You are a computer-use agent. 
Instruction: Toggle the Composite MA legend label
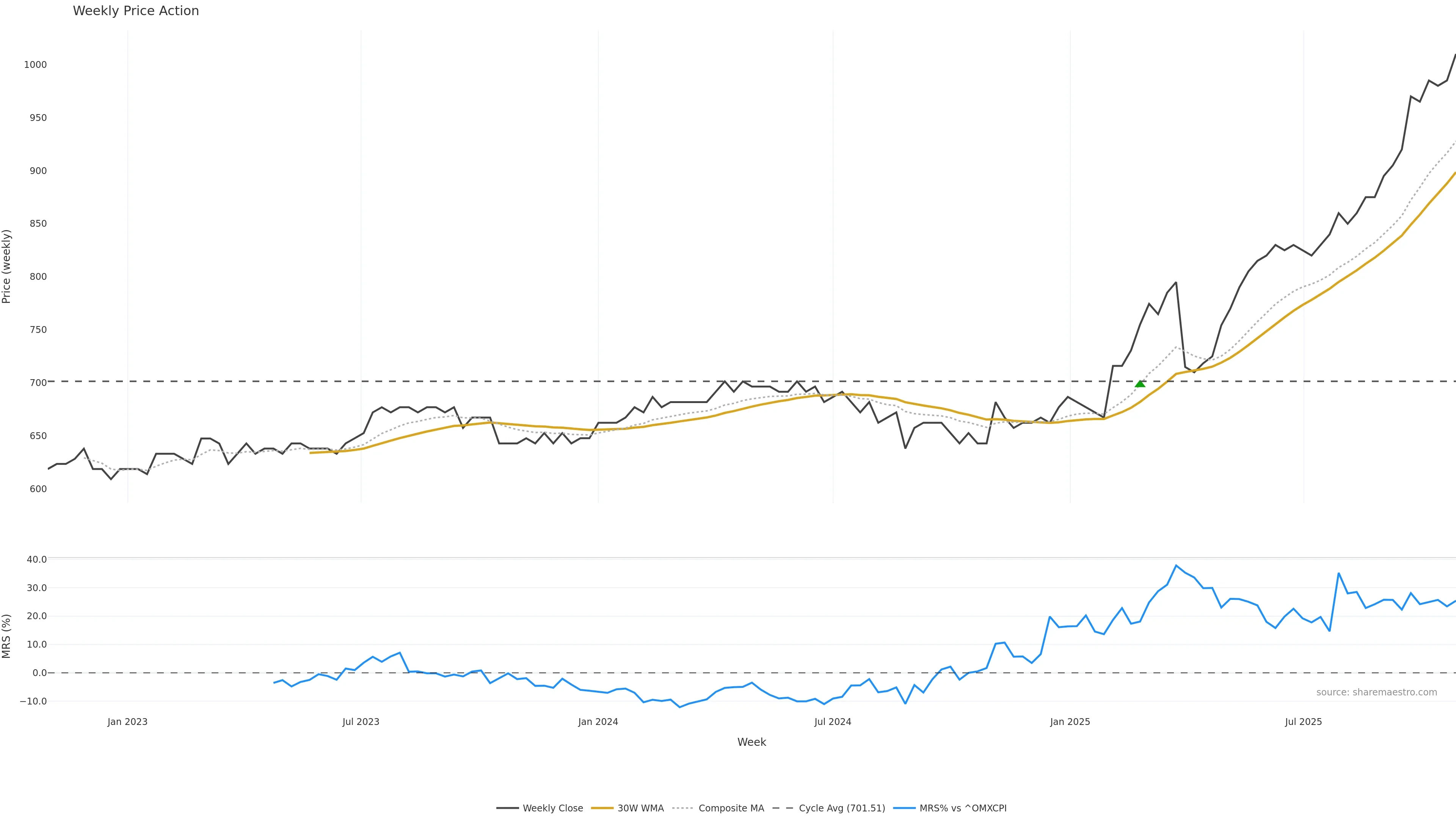[731, 808]
